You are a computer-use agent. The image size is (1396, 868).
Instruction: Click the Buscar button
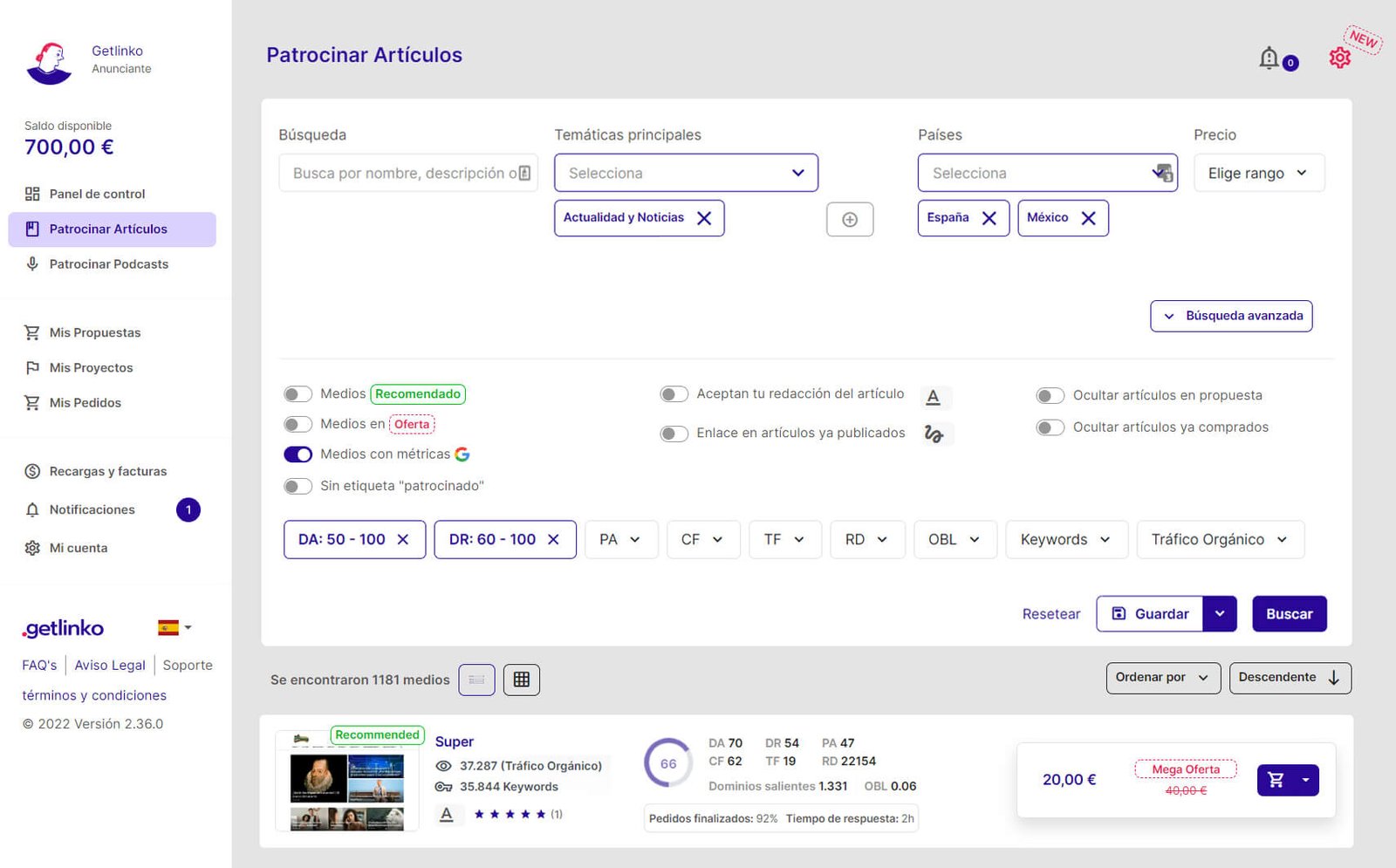[1289, 614]
